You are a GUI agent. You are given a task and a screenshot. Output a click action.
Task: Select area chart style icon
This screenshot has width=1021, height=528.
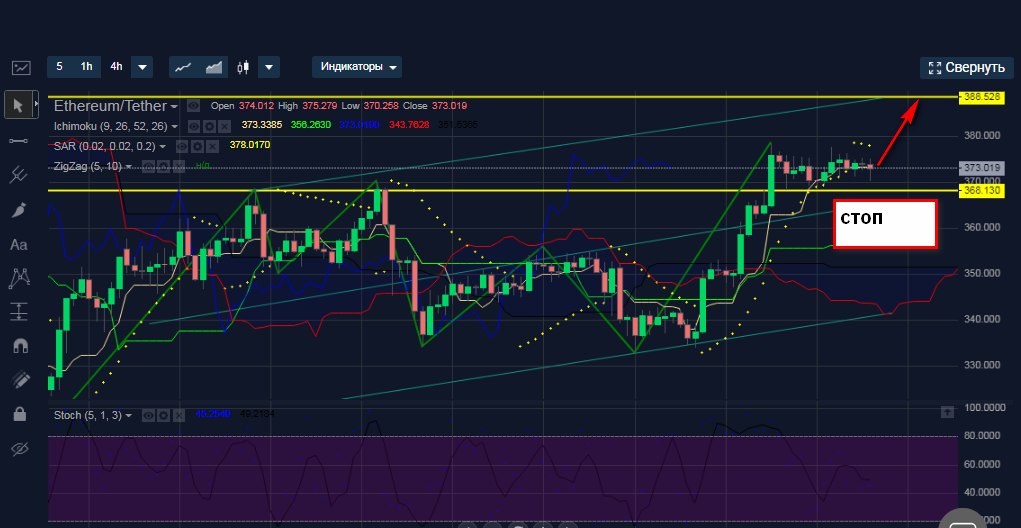214,66
